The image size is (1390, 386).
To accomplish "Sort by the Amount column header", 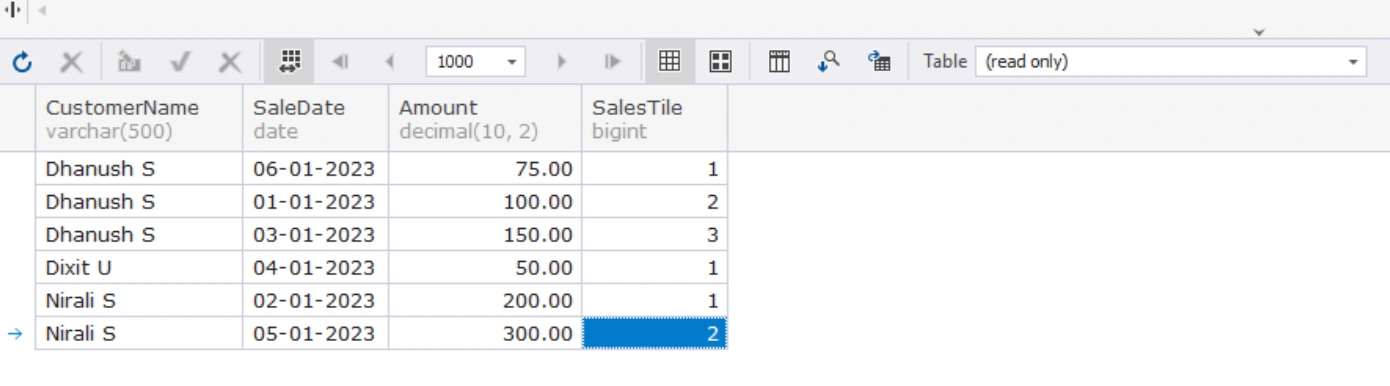I will [485, 118].
